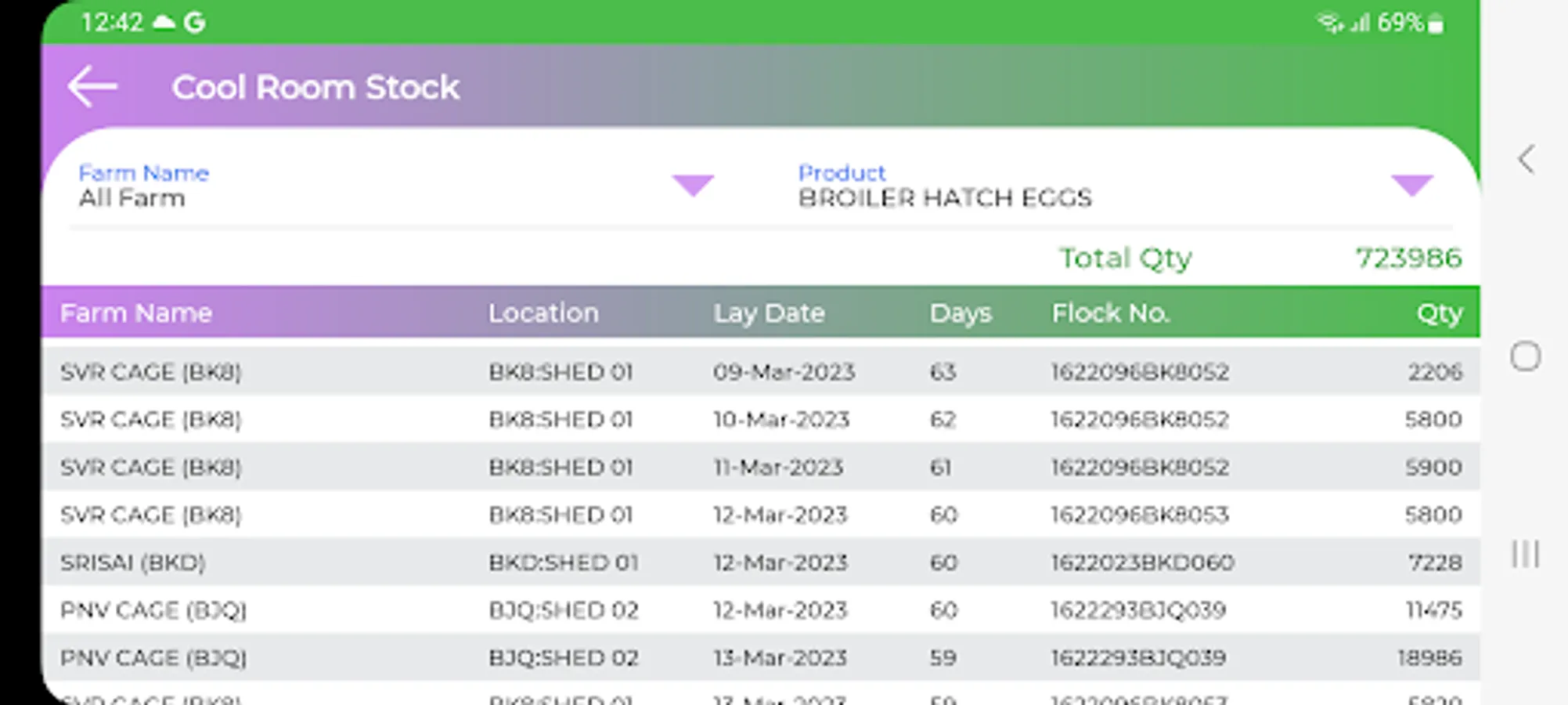Screen dimensions: 1568x705
Task: Tap the battery status icon
Action: (x=1436, y=23)
